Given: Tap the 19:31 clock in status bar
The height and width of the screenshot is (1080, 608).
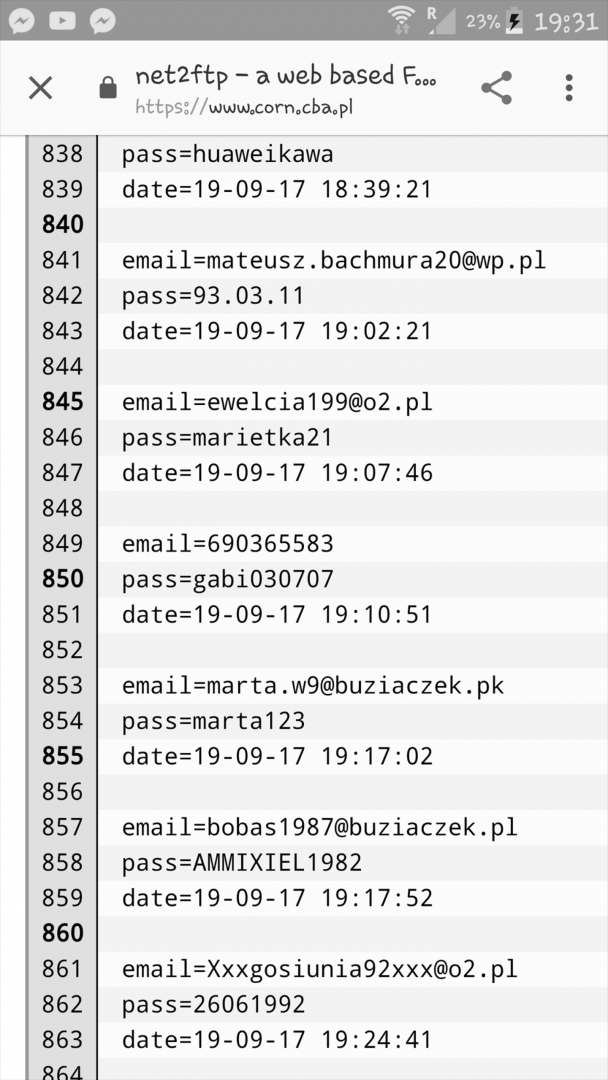Looking at the screenshot, I should coord(566,21).
